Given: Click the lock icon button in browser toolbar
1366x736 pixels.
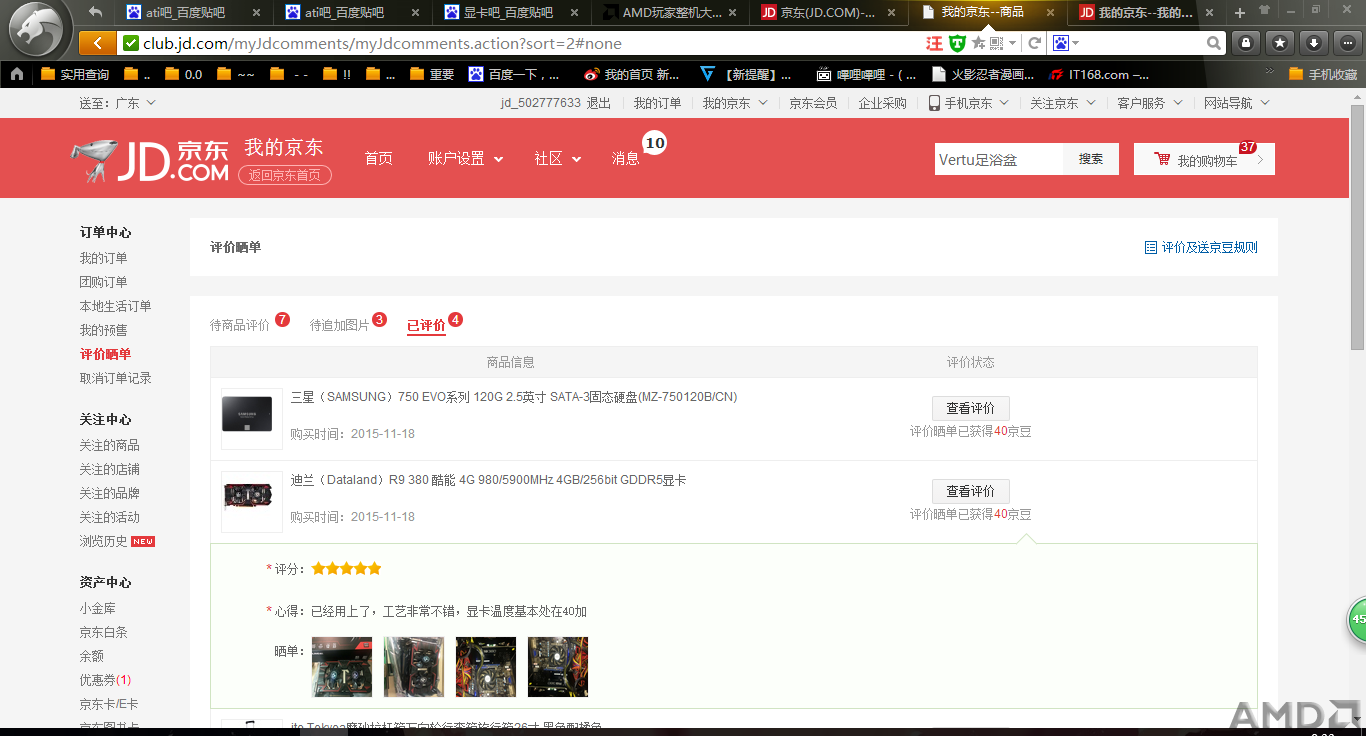Looking at the screenshot, I should click(1245, 43).
